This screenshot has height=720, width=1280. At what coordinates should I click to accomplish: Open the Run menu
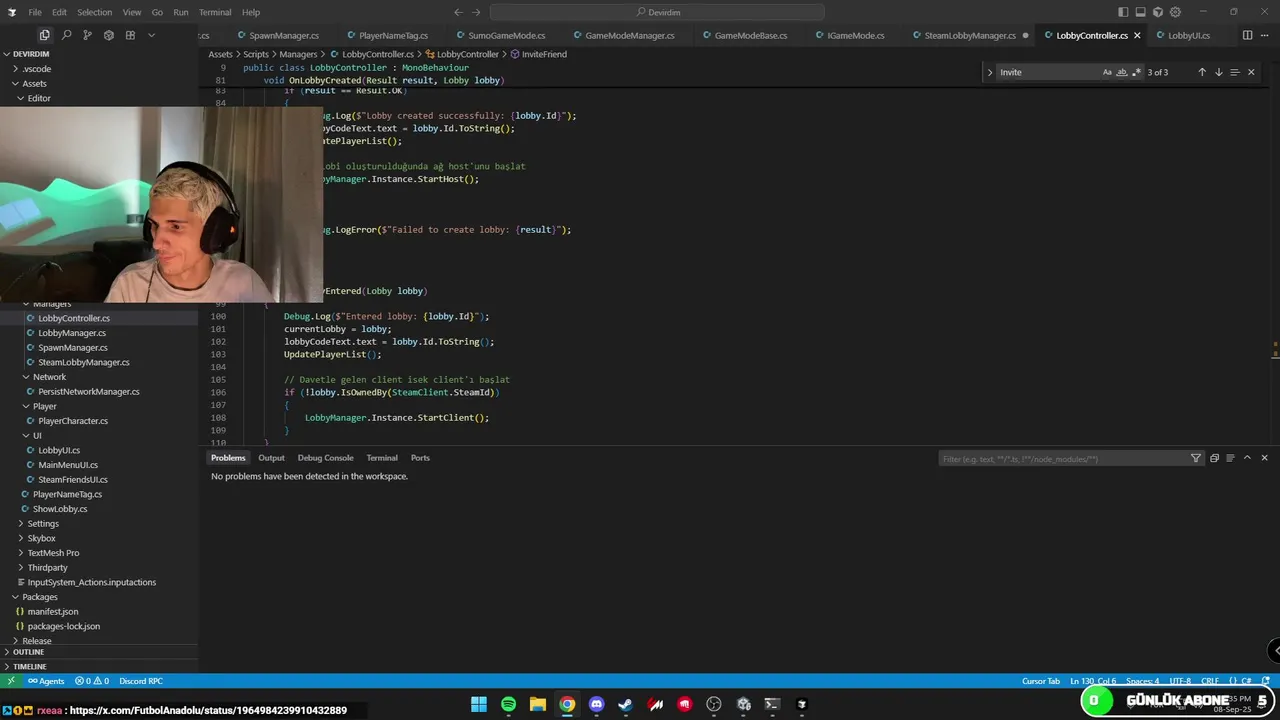pos(181,12)
